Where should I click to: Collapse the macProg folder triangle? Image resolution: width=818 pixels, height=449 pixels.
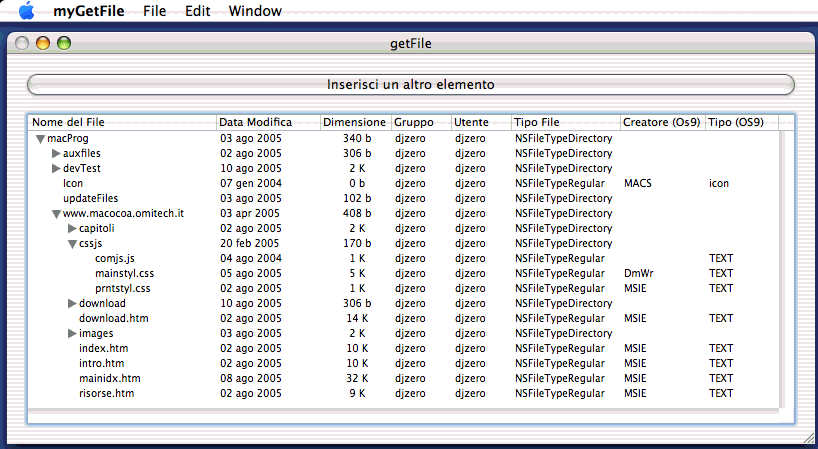click(x=40, y=139)
